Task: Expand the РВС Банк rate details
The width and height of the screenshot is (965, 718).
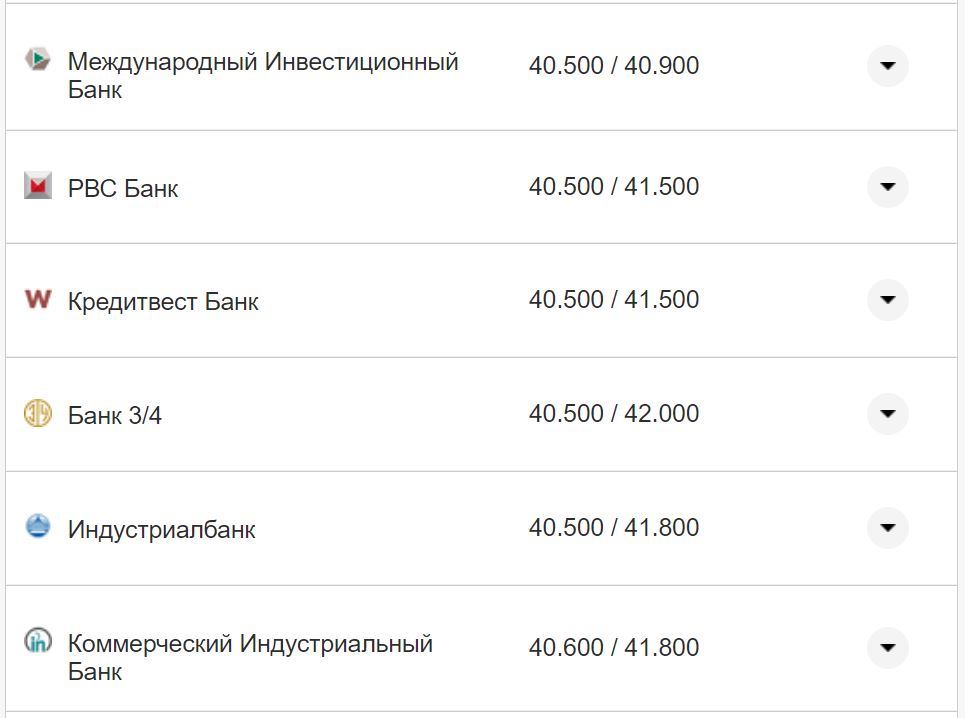Action: click(887, 186)
